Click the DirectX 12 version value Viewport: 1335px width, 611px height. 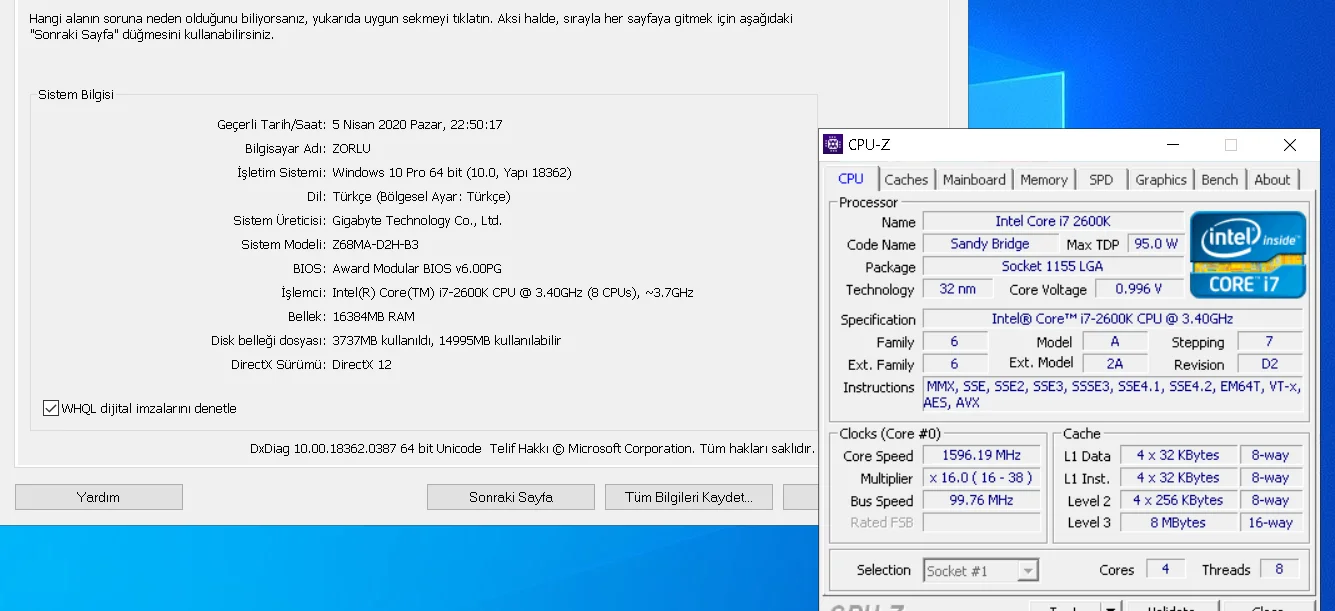point(362,365)
